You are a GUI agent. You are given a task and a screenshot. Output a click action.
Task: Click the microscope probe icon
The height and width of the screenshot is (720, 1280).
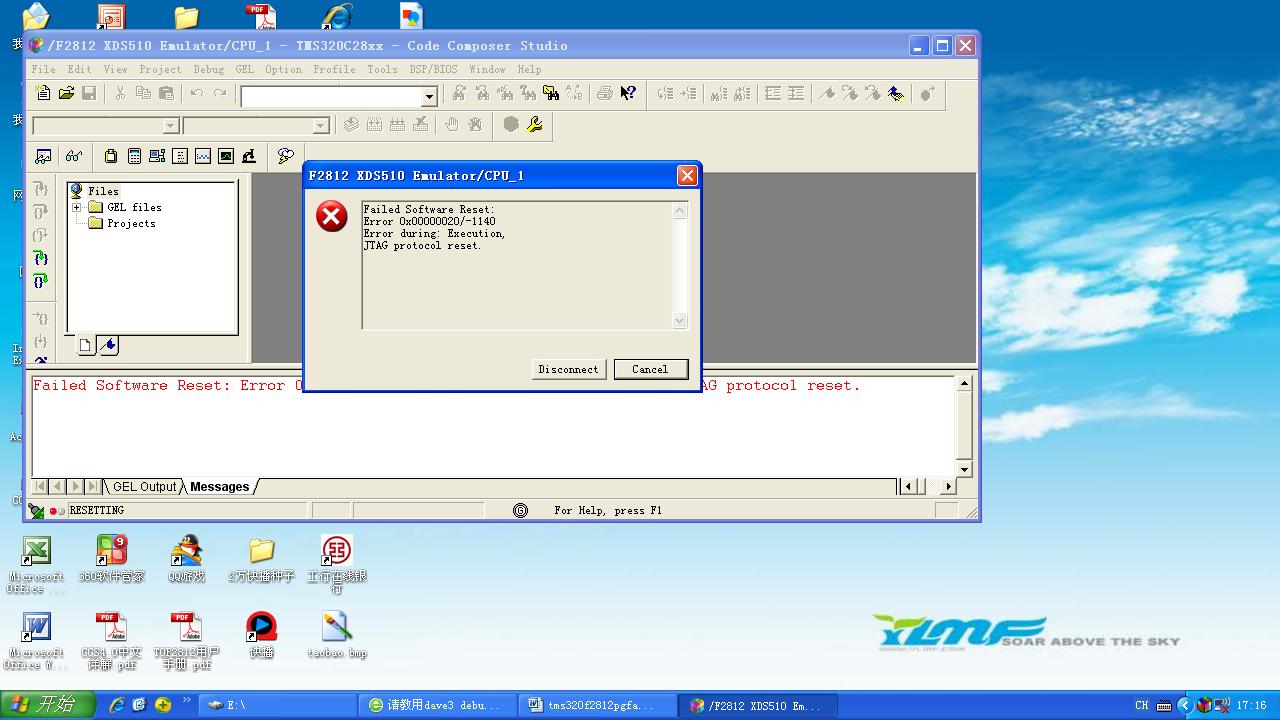[249, 156]
